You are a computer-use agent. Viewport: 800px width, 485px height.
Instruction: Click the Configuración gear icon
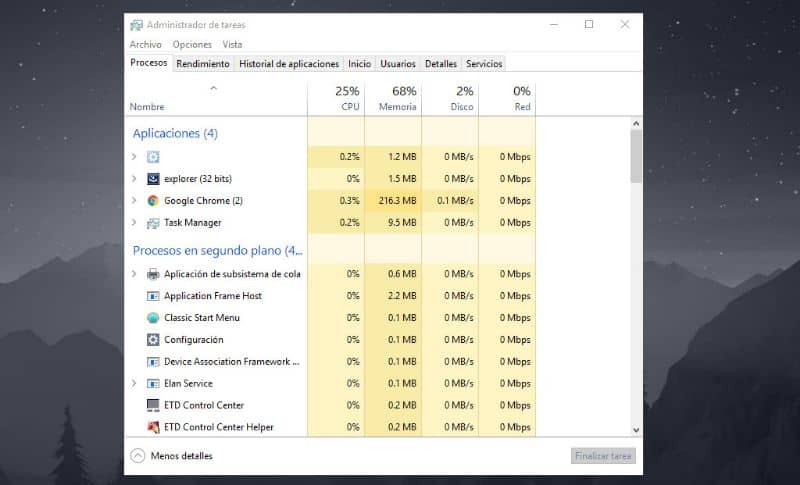[x=153, y=340]
